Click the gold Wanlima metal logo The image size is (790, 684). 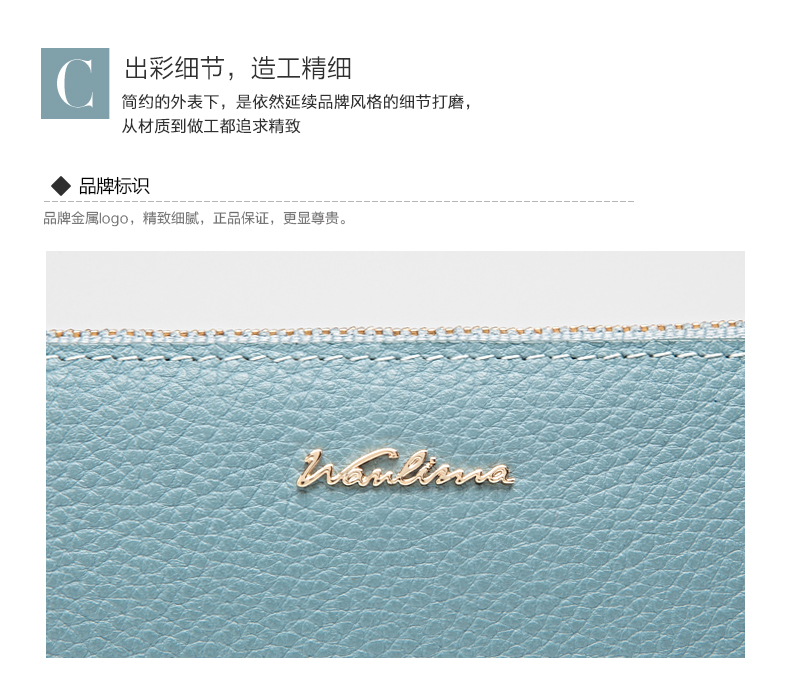point(405,469)
